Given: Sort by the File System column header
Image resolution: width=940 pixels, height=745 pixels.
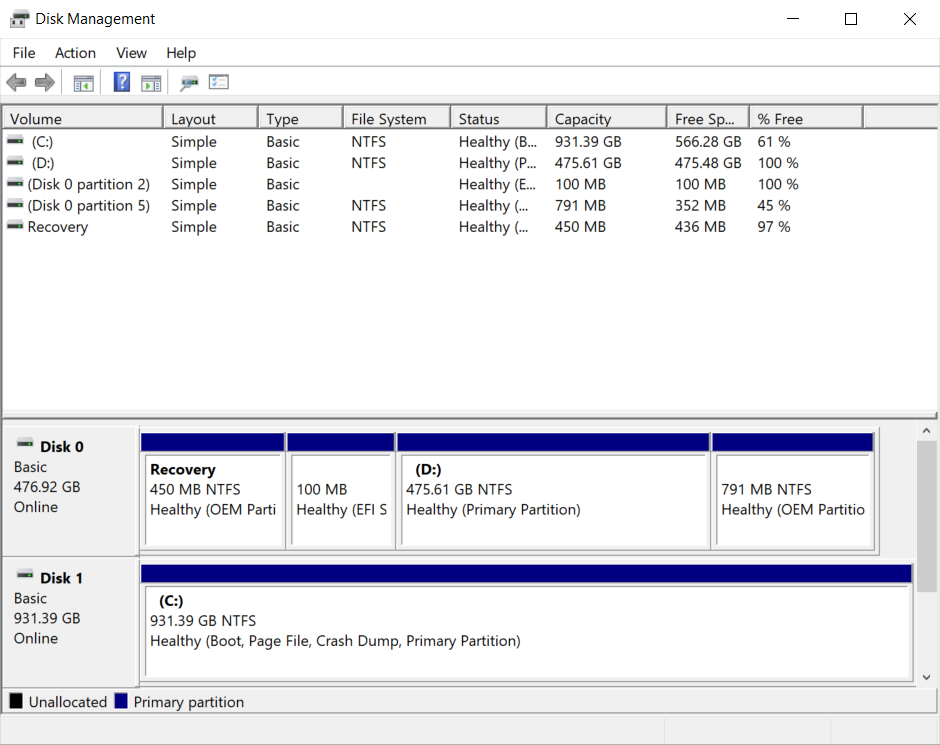Looking at the screenshot, I should point(397,119).
